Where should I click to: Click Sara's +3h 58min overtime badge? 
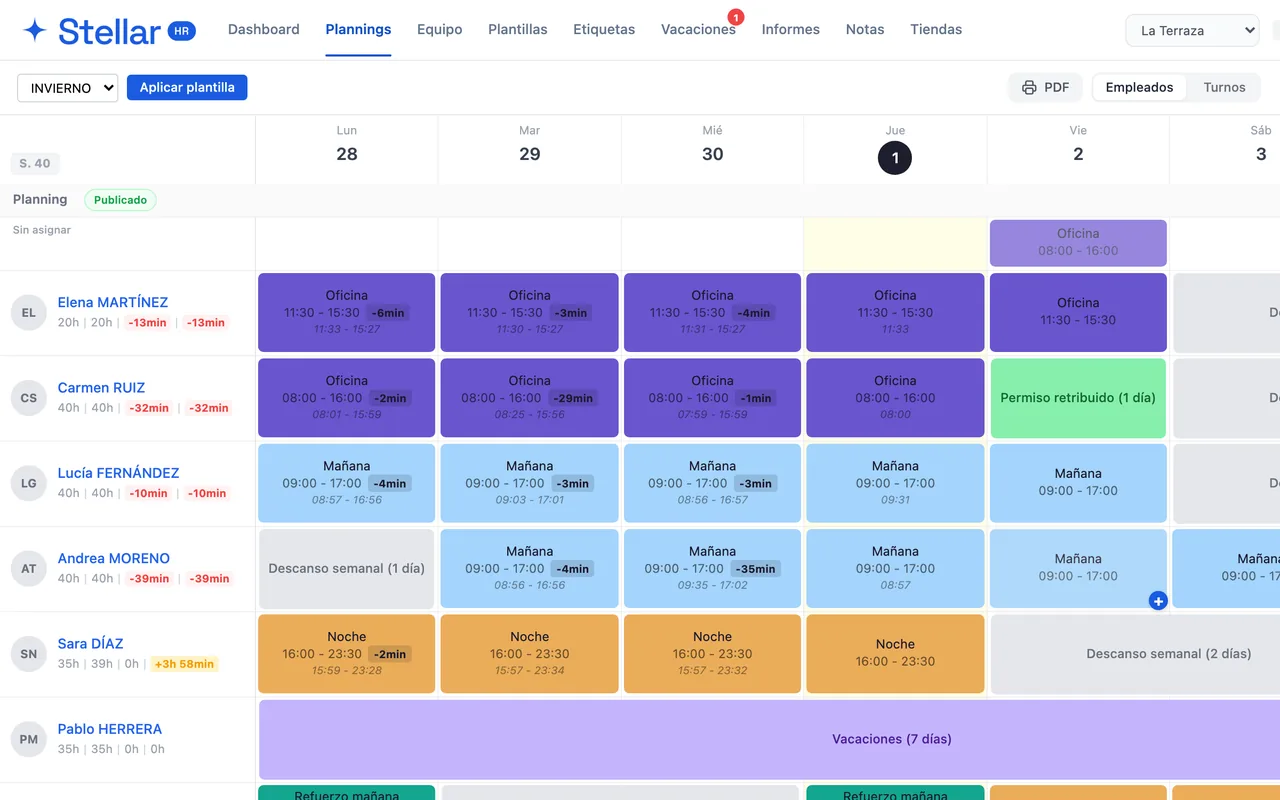click(184, 664)
